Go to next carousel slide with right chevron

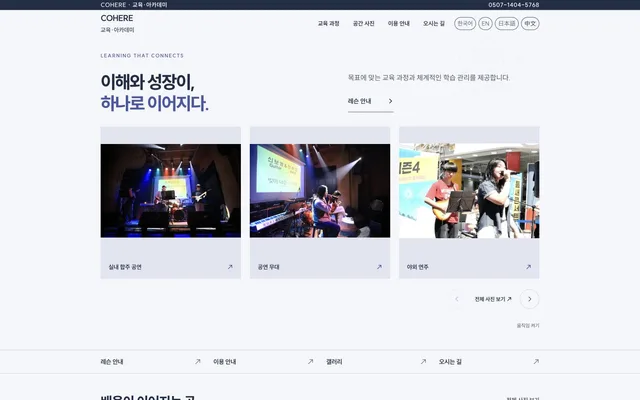(529, 299)
